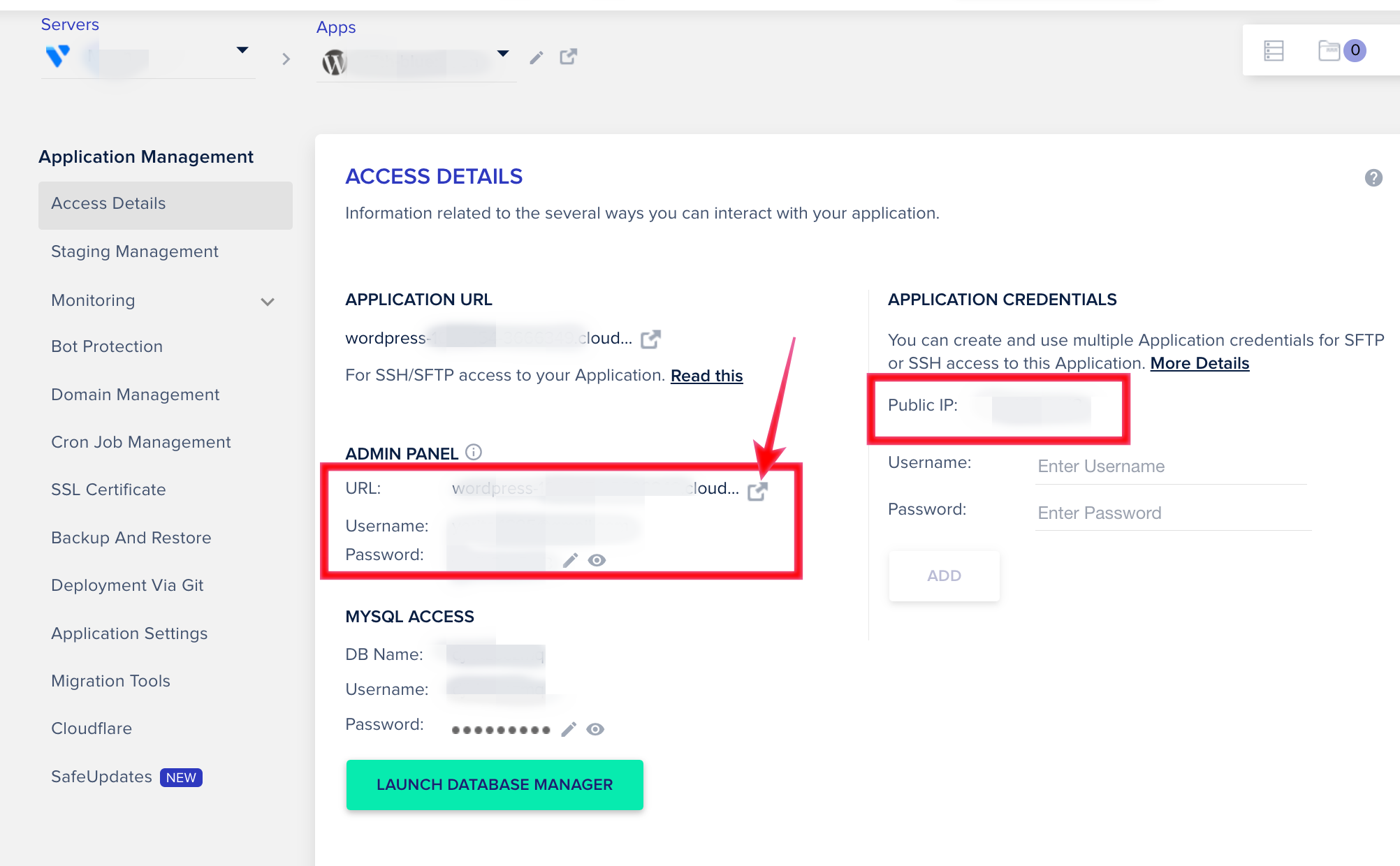Image resolution: width=1400 pixels, height=866 pixels.
Task: Click Launch Database Manager button
Action: click(495, 785)
